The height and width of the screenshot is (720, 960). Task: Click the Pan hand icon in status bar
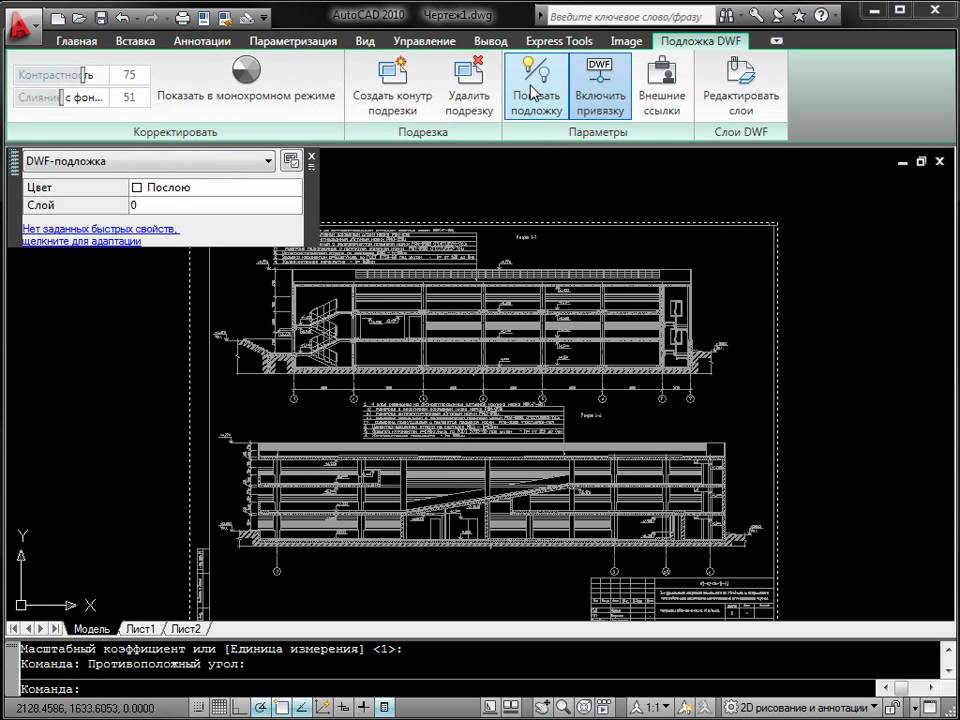click(542, 708)
